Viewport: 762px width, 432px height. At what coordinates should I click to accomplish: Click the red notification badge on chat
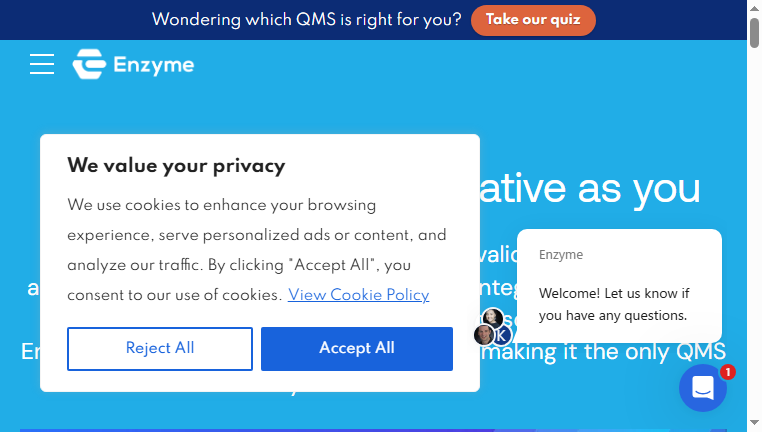[727, 372]
